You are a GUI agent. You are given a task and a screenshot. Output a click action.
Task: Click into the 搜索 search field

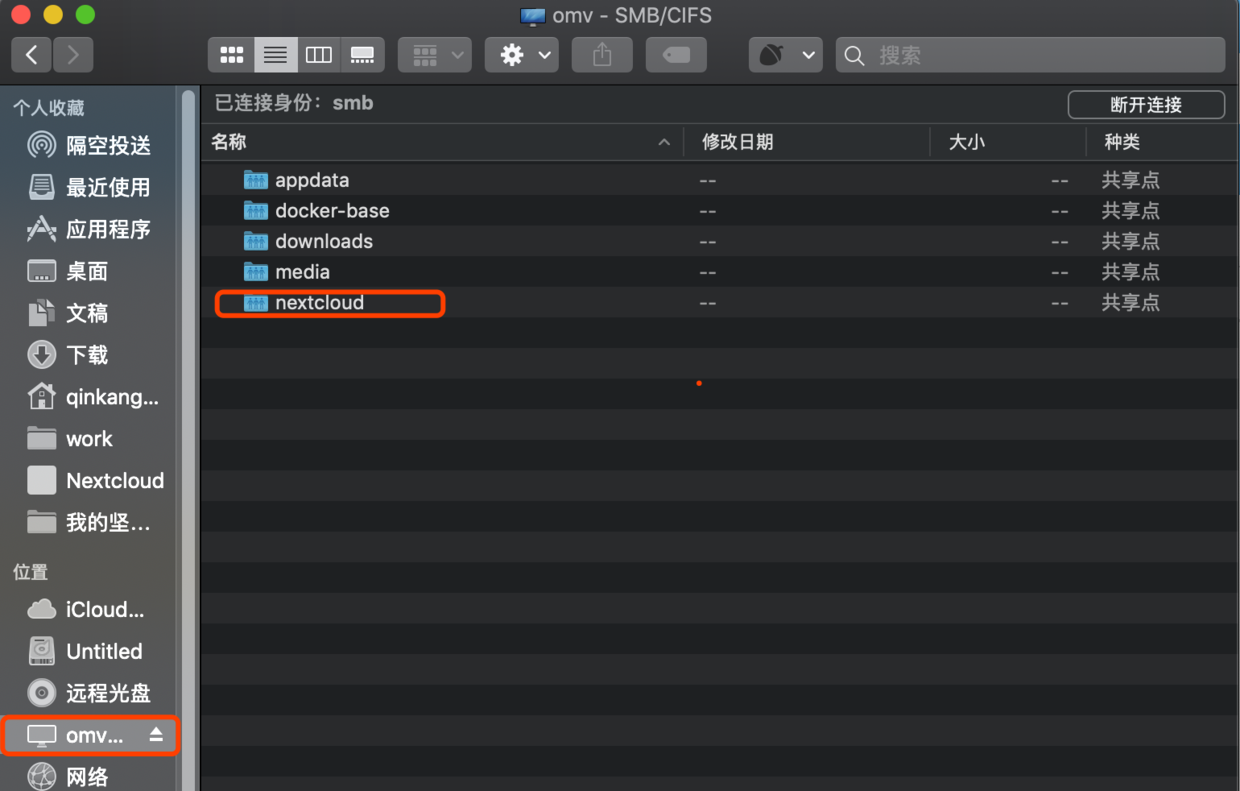(1030, 55)
